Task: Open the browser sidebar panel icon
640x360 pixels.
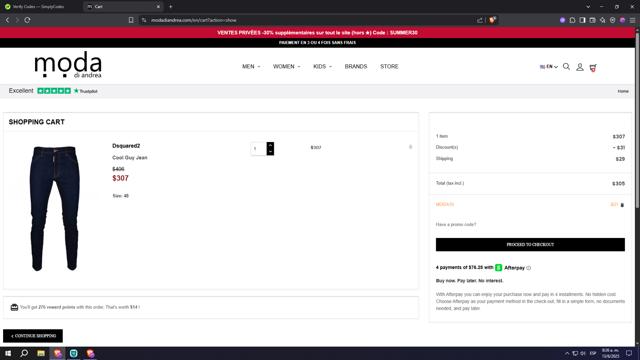Action: pos(582,20)
